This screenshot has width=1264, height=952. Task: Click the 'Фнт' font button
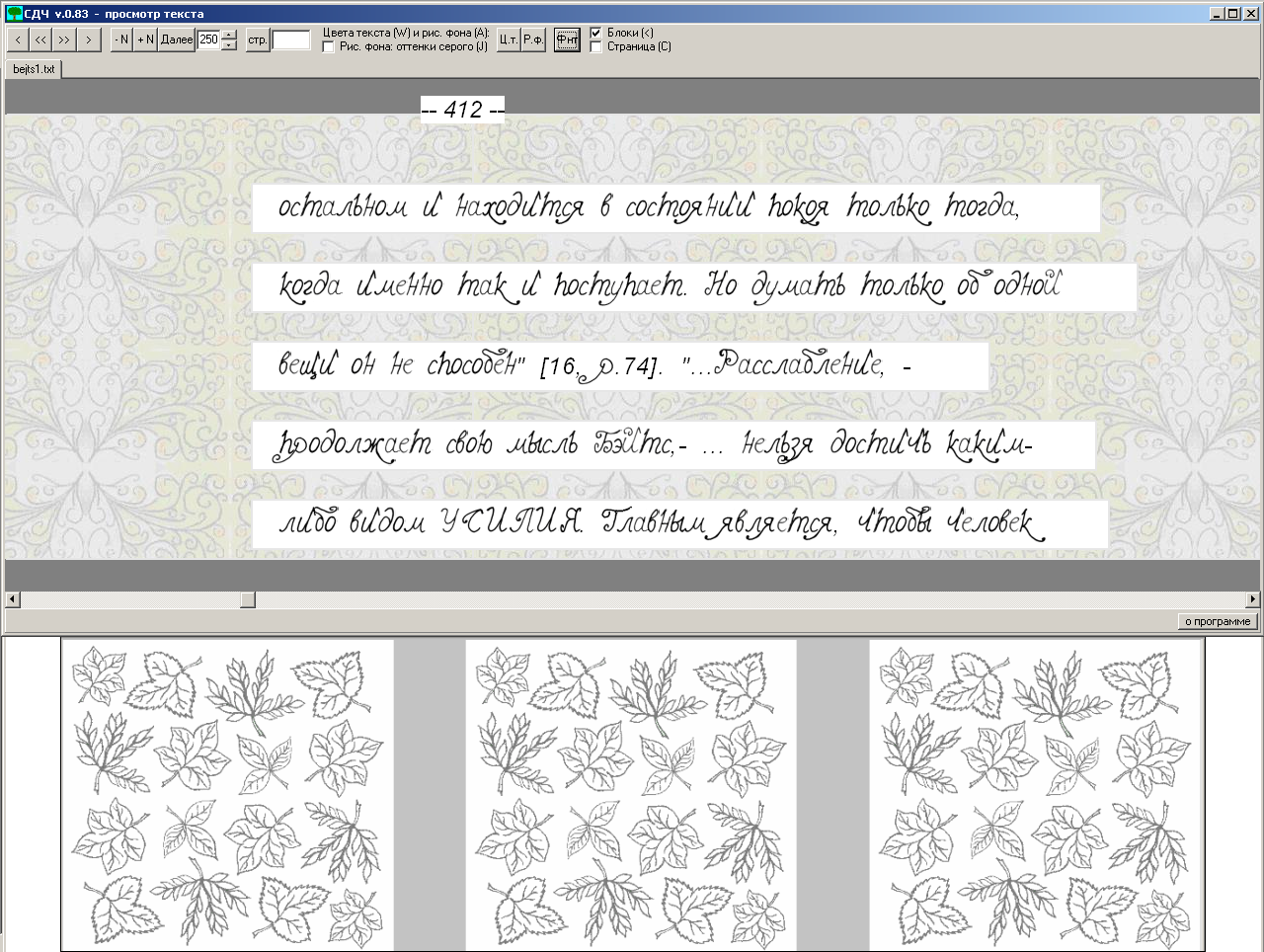(567, 40)
